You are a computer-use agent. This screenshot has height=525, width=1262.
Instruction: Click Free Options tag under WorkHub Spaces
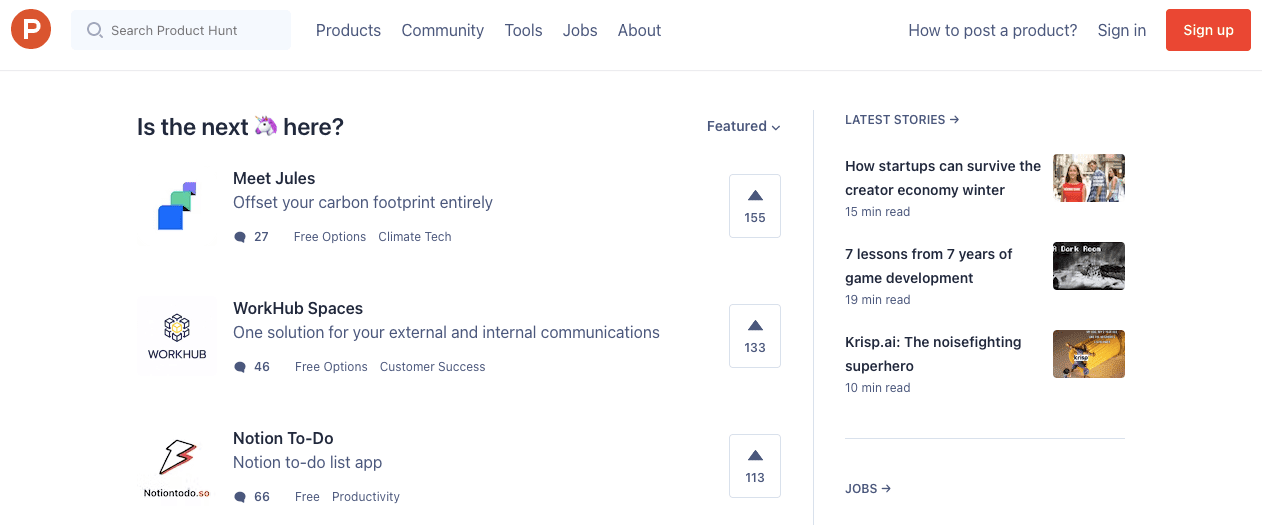coord(331,367)
